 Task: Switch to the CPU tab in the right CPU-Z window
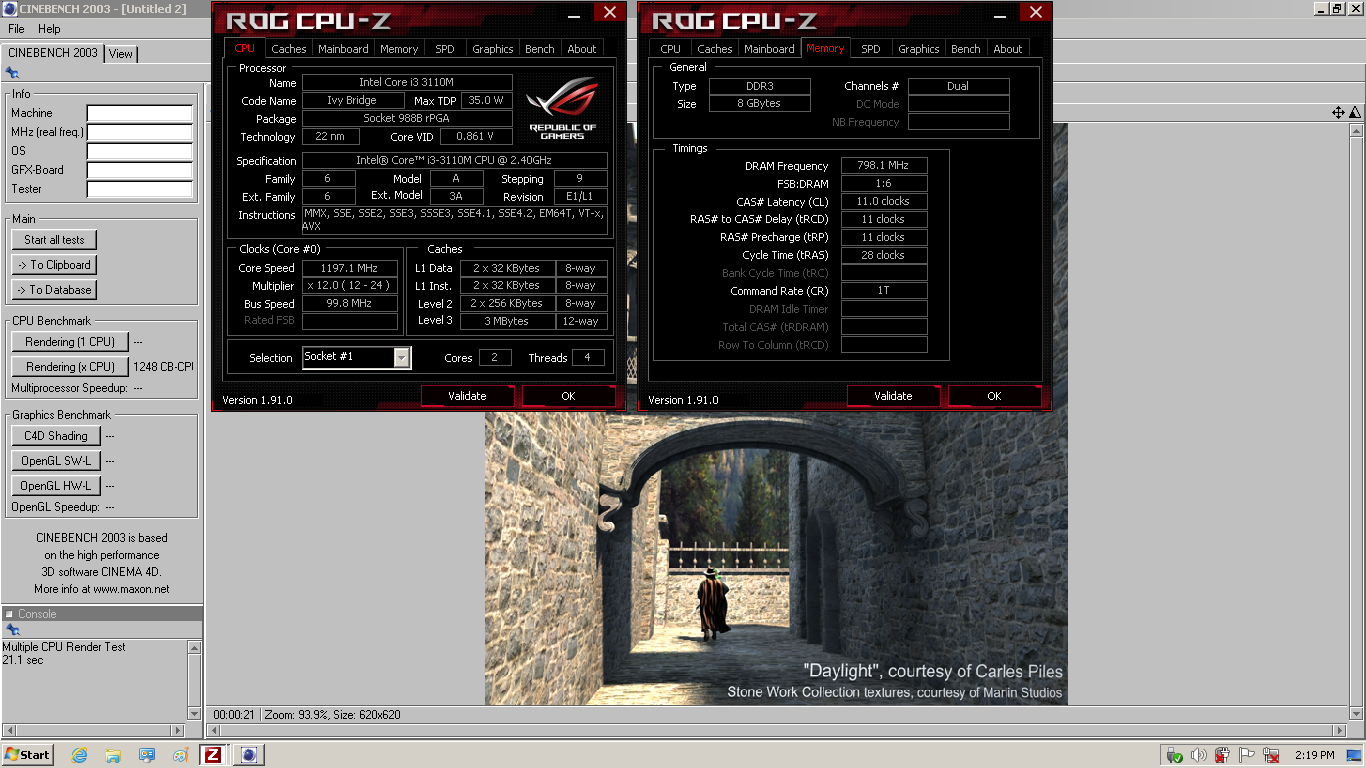(671, 48)
